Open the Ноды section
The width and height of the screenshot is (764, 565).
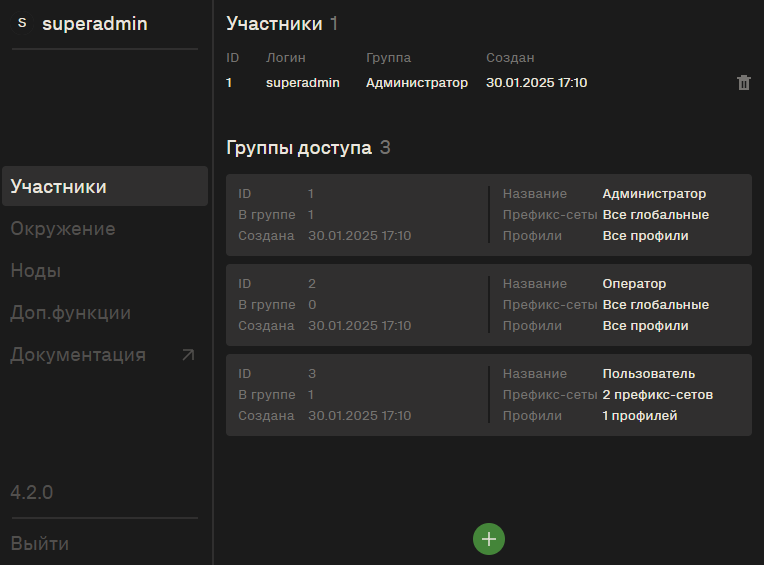(x=36, y=271)
